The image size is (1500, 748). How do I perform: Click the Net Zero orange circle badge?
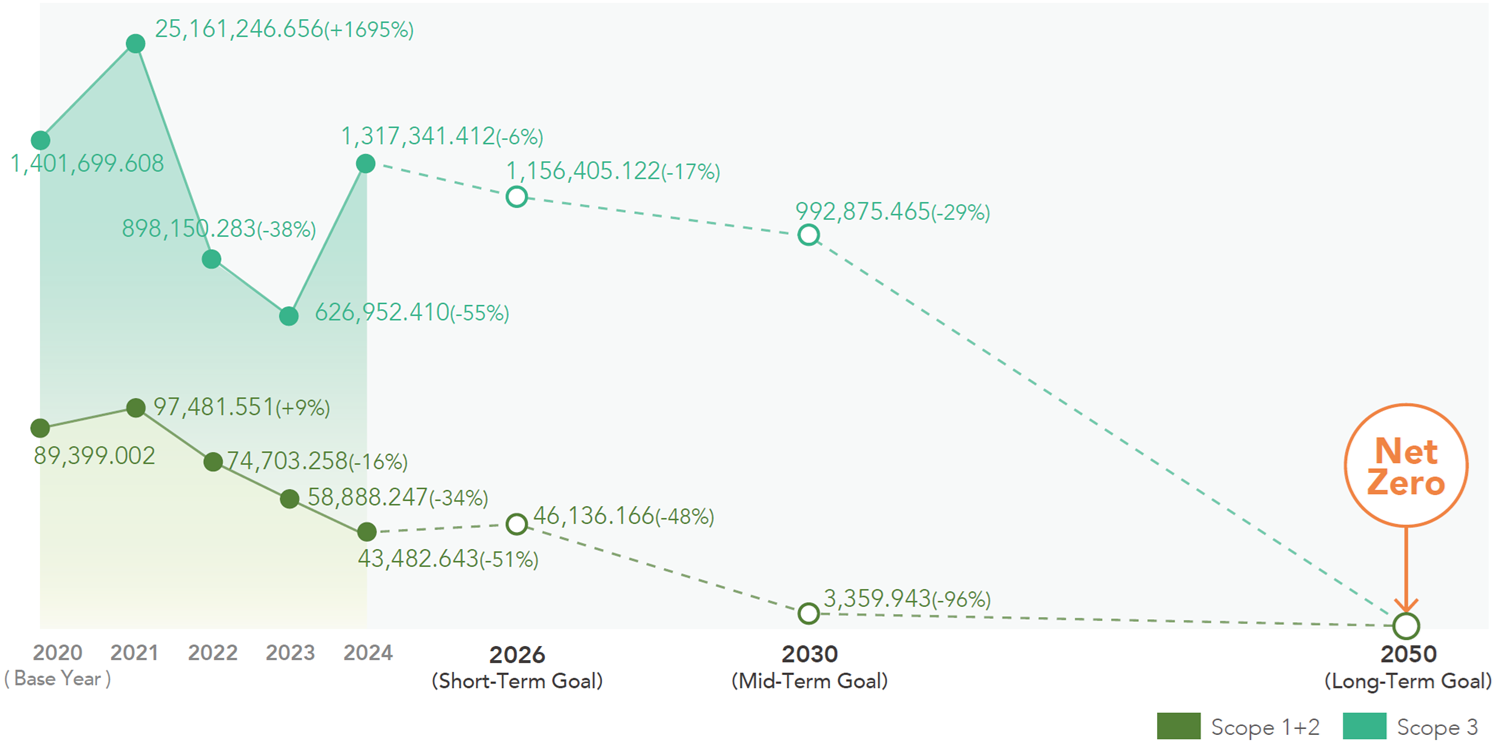coord(1406,467)
